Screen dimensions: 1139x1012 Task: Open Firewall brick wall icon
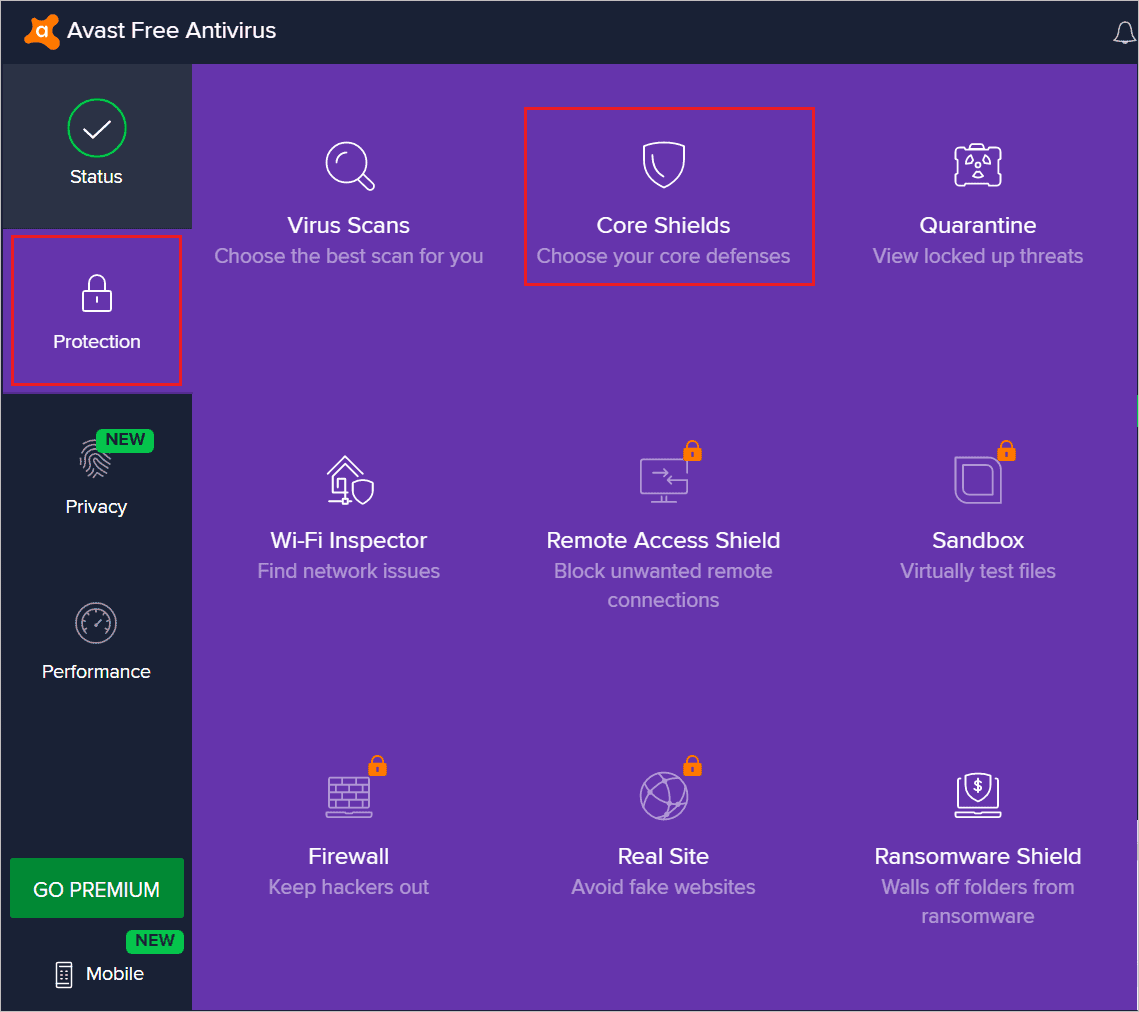(349, 797)
